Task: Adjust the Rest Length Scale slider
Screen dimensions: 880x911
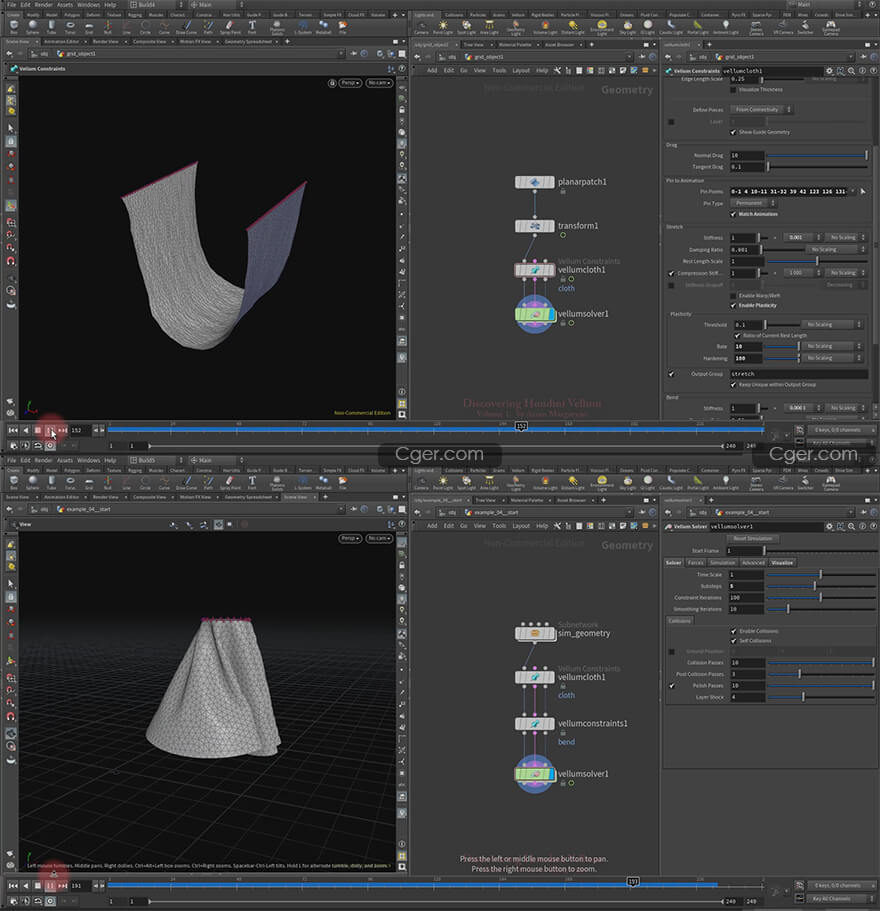Action: (817, 261)
